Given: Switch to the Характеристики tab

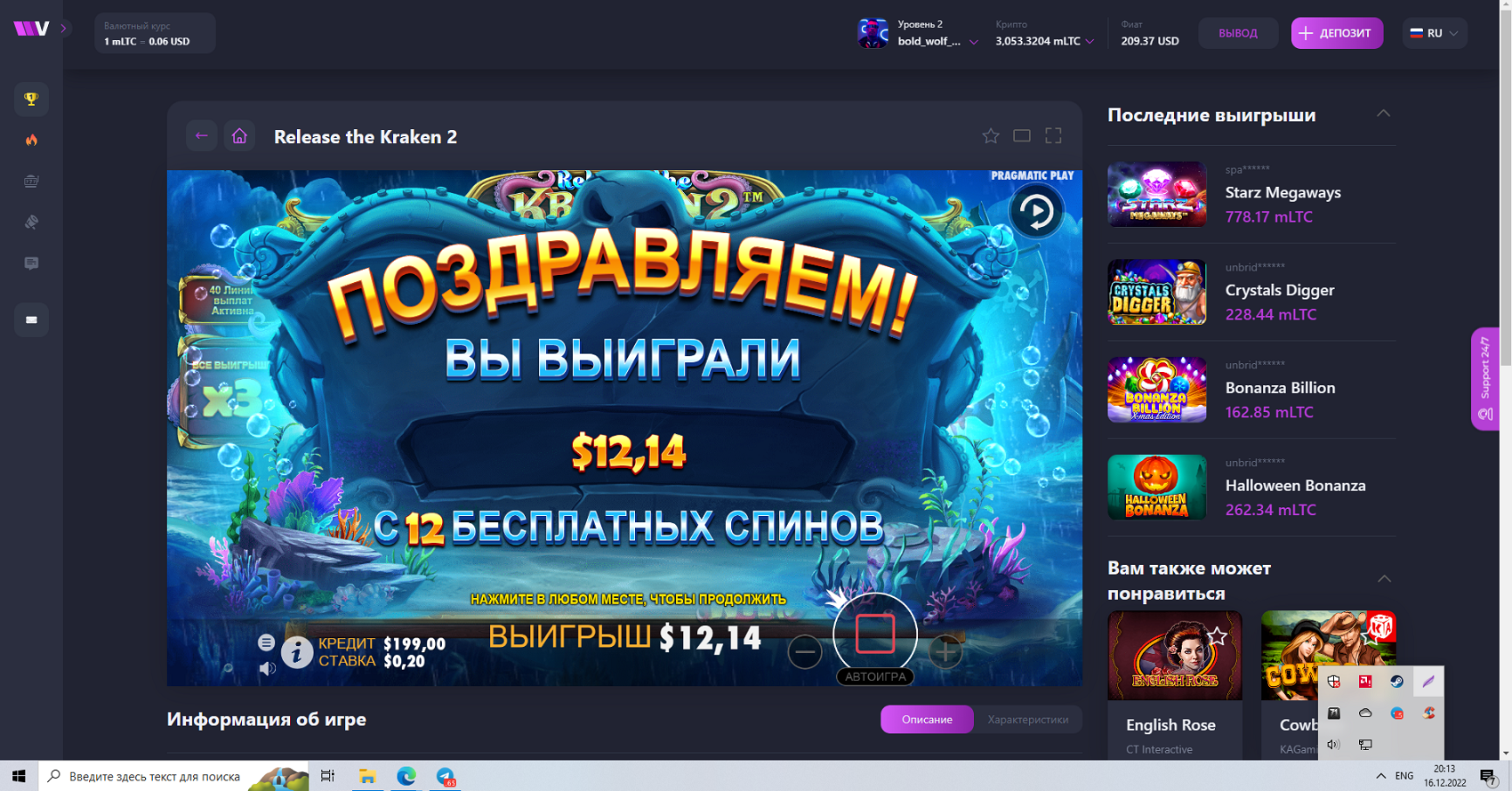Looking at the screenshot, I should 1028,719.
